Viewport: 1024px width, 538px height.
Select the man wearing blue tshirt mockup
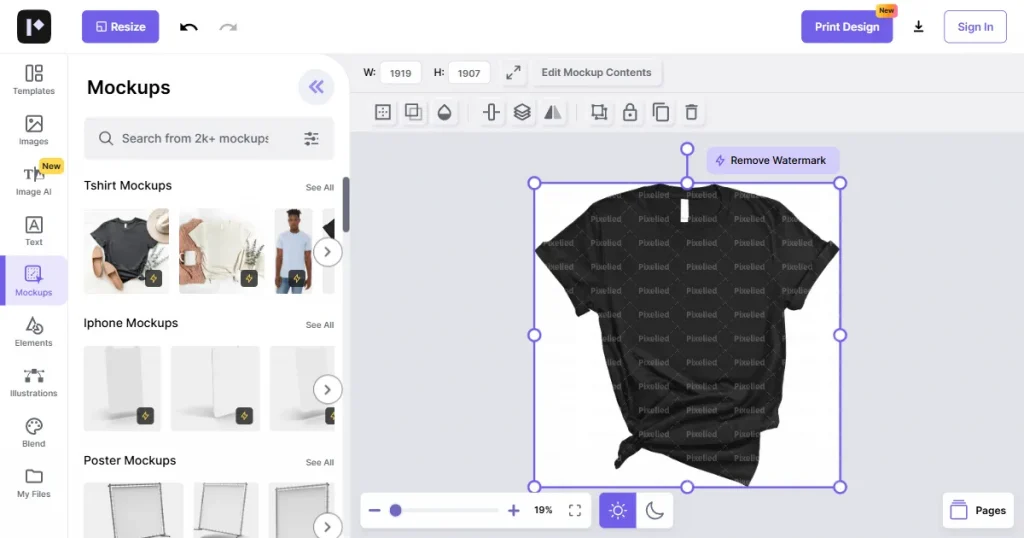click(x=293, y=251)
